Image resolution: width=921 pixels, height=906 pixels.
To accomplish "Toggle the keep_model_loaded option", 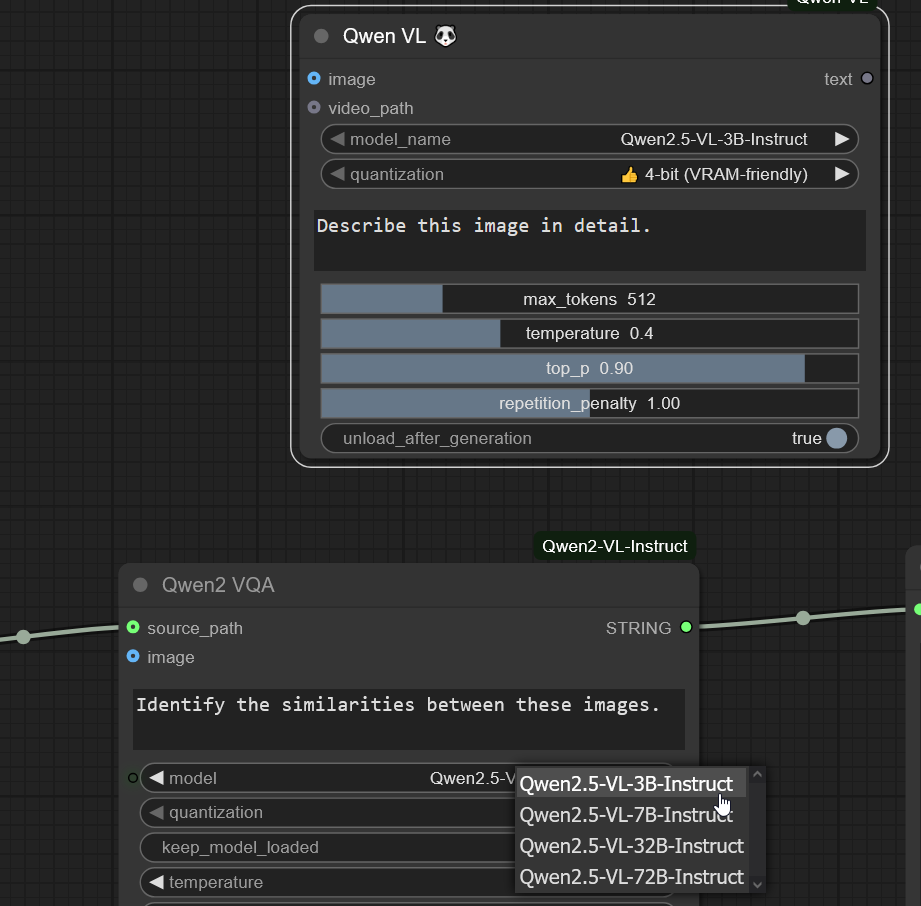I will (x=330, y=847).
